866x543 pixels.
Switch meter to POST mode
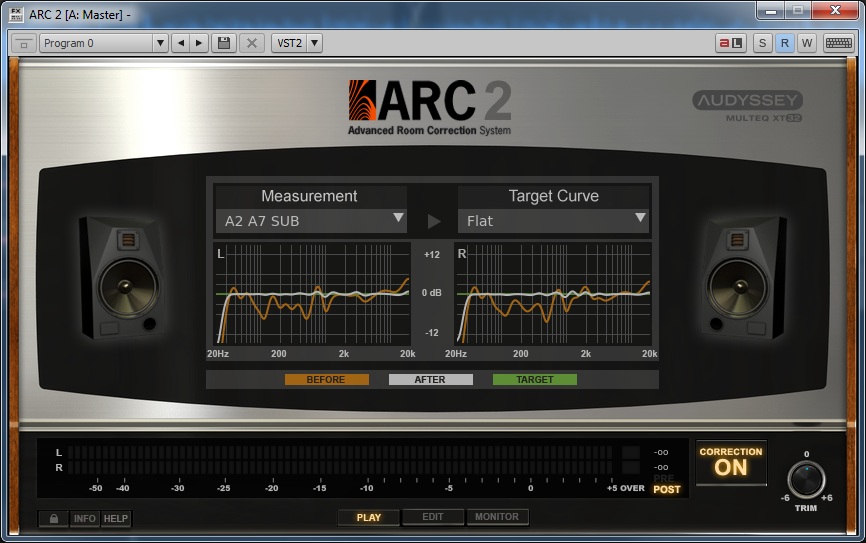667,490
